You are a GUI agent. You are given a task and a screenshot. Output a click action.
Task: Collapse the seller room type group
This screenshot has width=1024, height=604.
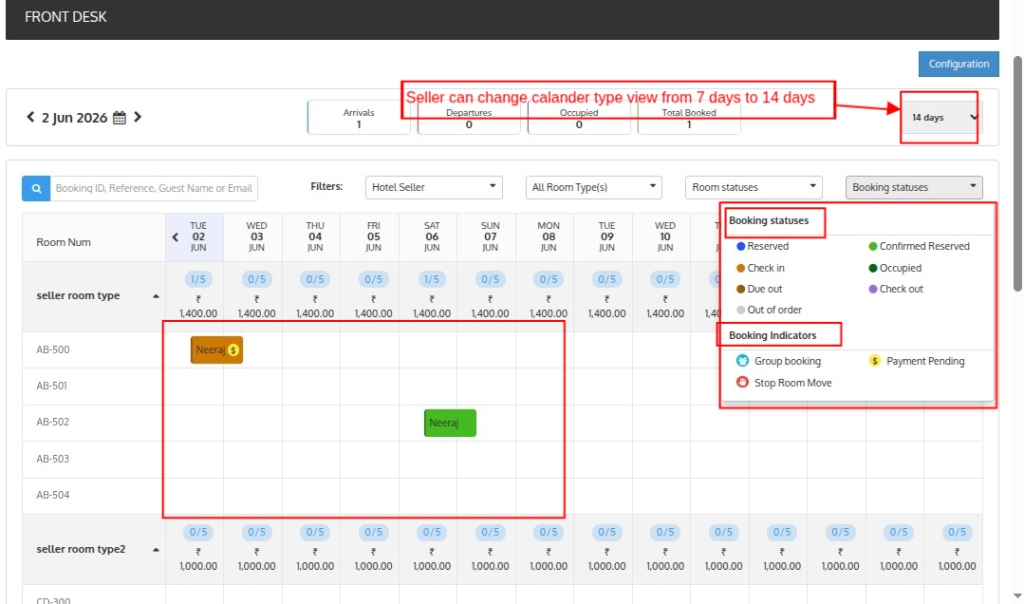coord(155,296)
